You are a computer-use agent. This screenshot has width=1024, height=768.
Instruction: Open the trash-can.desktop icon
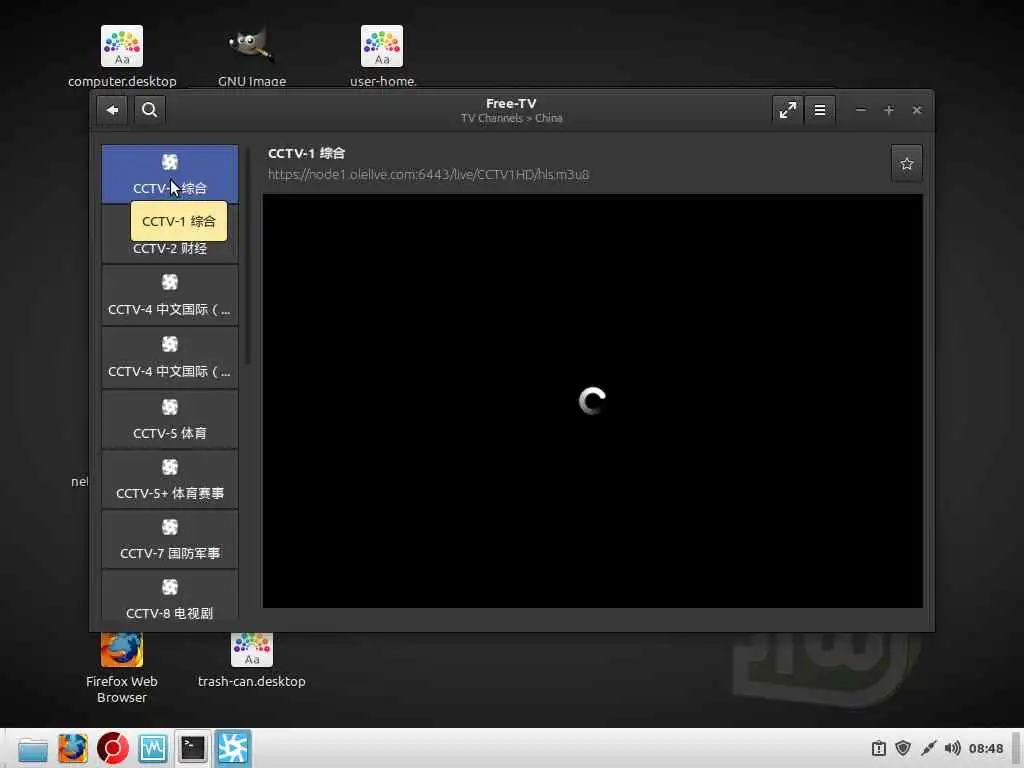pyautogui.click(x=252, y=660)
